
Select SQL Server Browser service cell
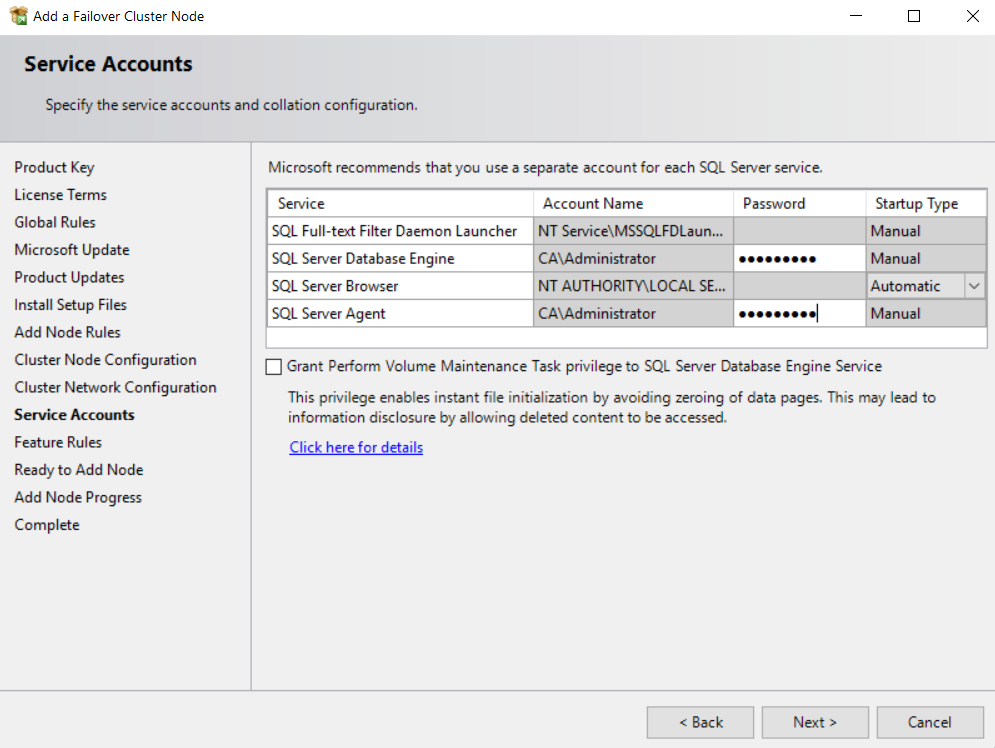point(400,286)
